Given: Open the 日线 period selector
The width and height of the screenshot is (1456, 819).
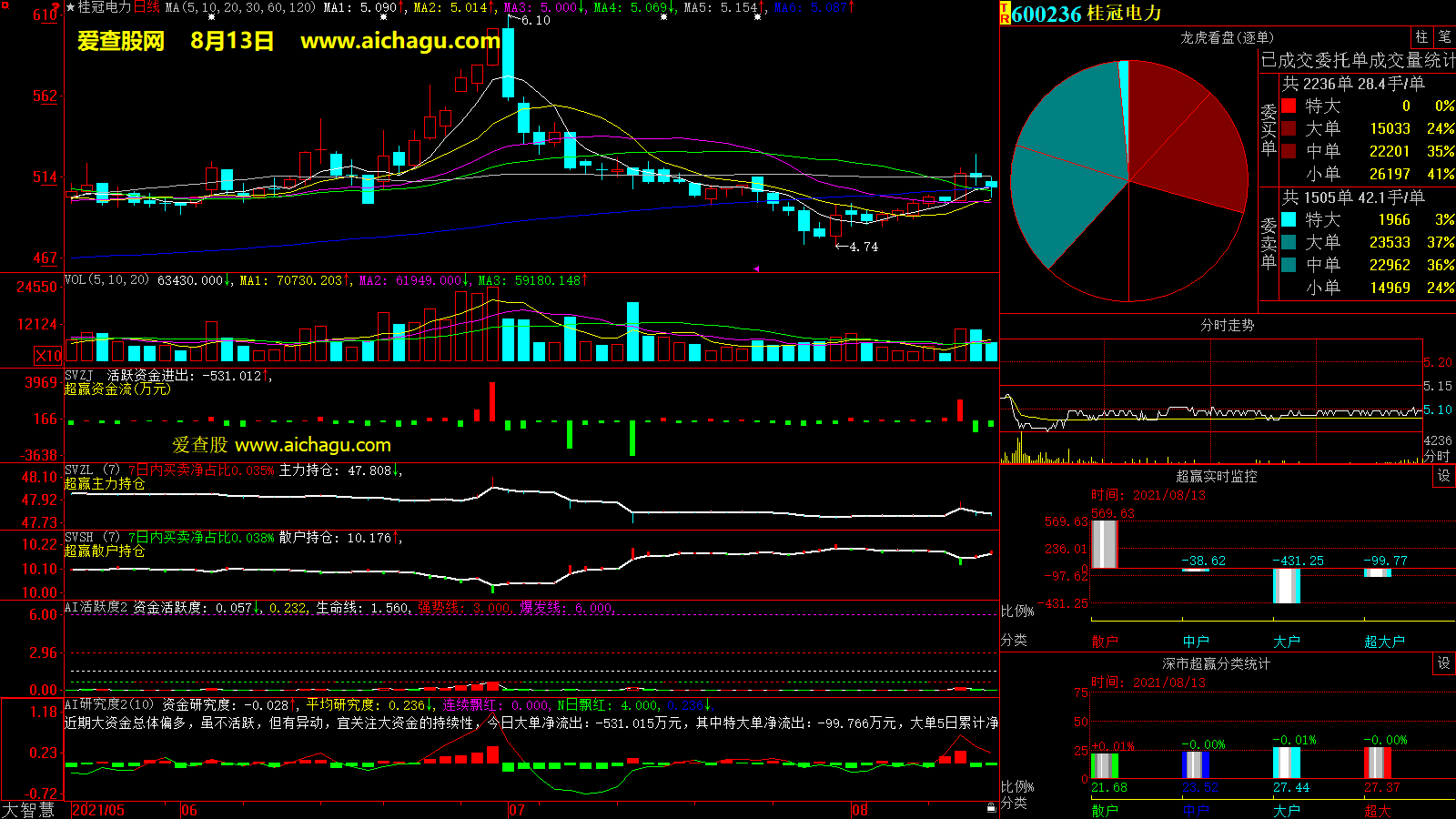Looking at the screenshot, I should 147,7.
